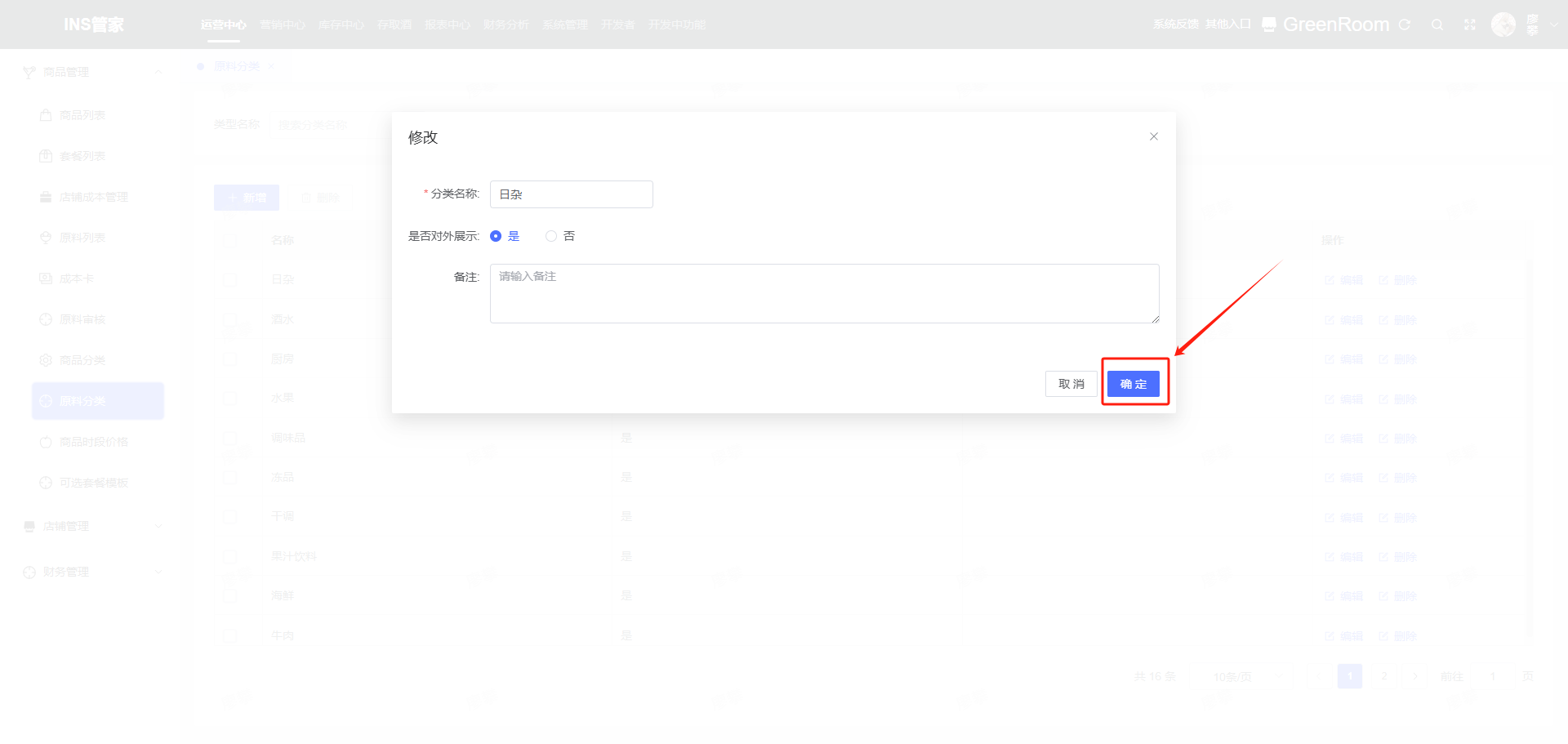This screenshot has width=1568, height=744.
Task: Click 删除 in the 牛肉 row
Action: 1398,636
